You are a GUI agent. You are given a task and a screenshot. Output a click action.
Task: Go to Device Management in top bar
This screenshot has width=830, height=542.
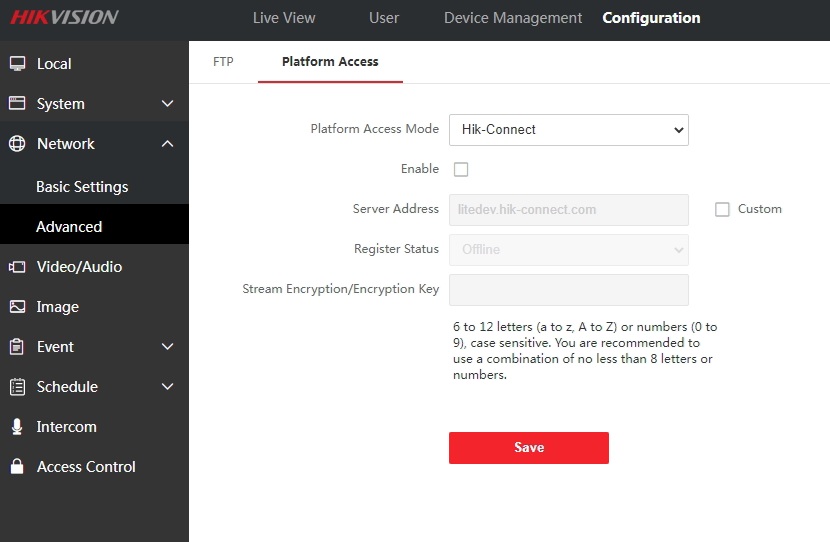512,18
